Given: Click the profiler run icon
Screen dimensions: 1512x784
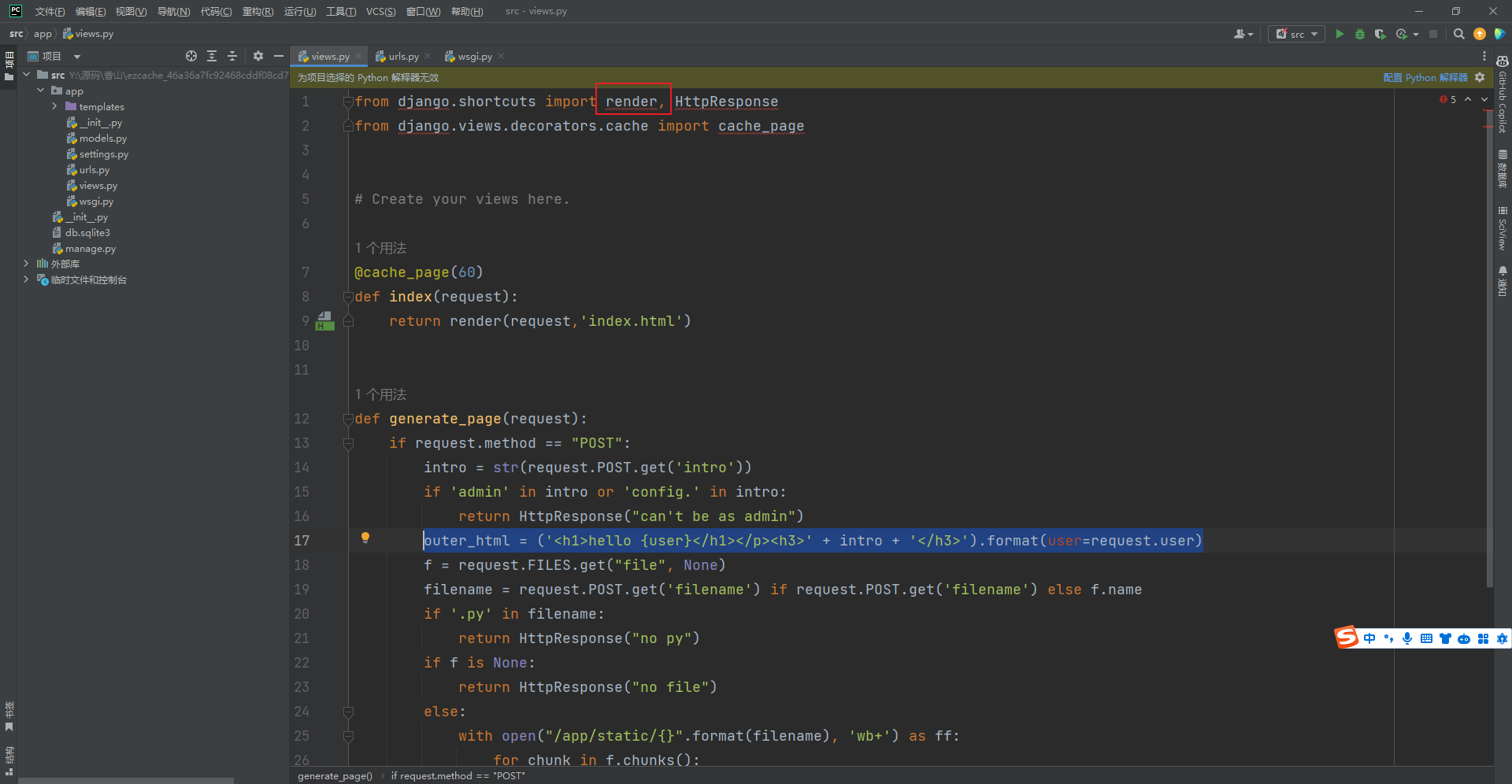Looking at the screenshot, I should pyautogui.click(x=1401, y=34).
